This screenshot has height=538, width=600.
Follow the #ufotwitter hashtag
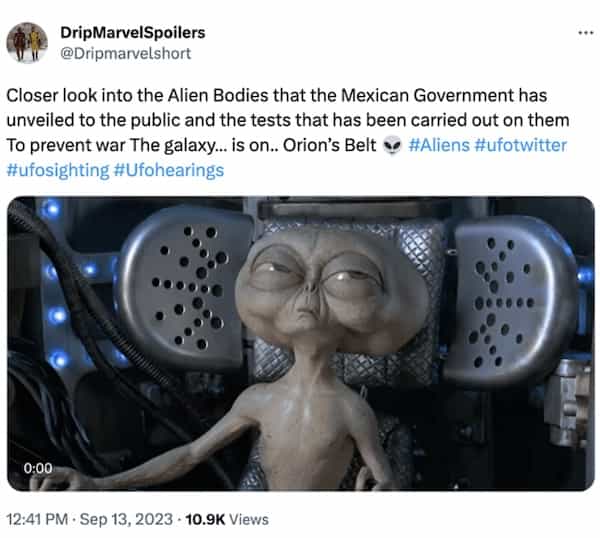point(520,145)
